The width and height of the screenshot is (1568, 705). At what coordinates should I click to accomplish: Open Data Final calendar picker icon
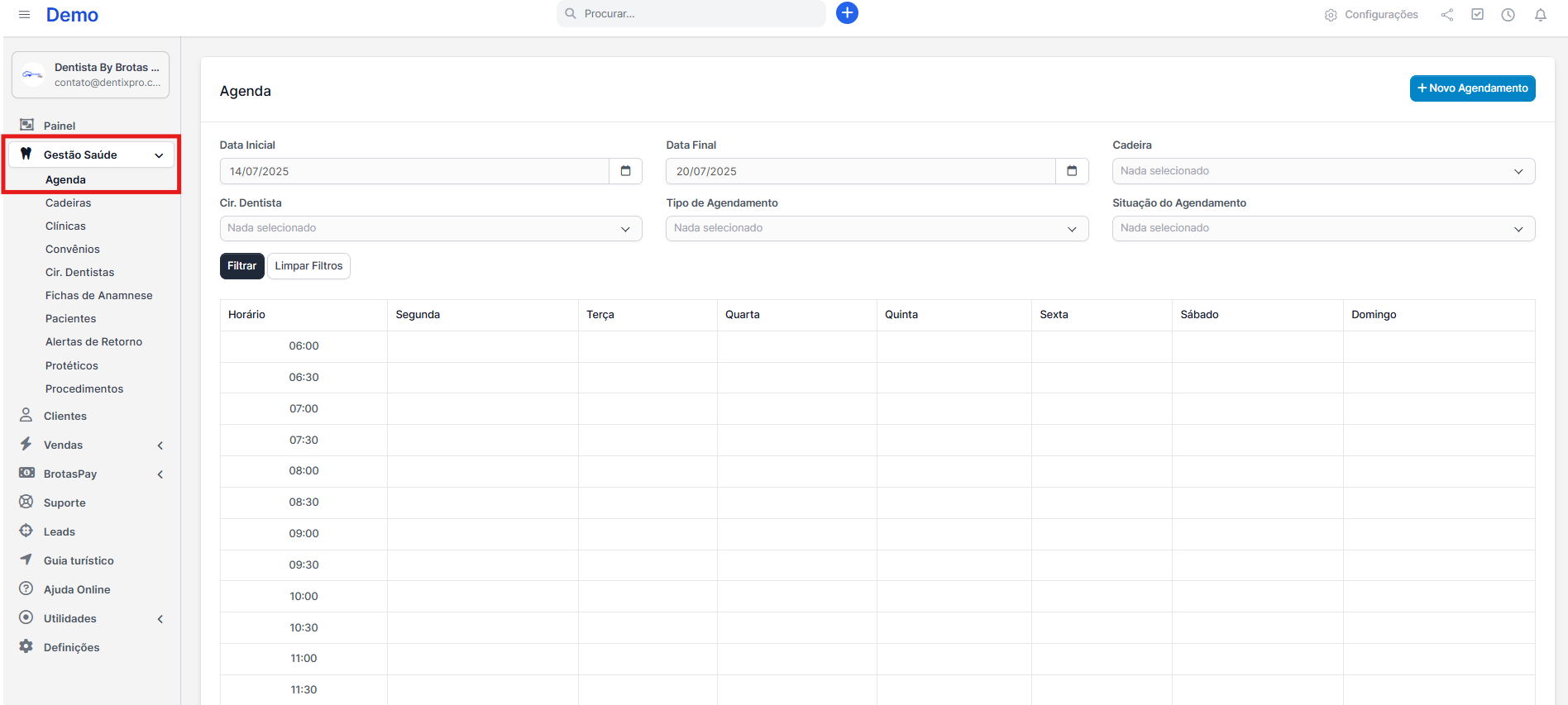click(x=1072, y=171)
